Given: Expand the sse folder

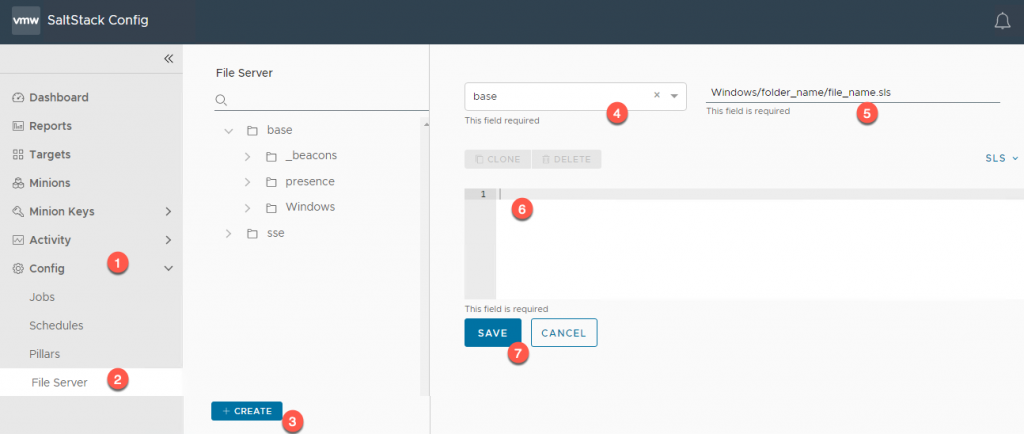Looking at the screenshot, I should pyautogui.click(x=229, y=234).
